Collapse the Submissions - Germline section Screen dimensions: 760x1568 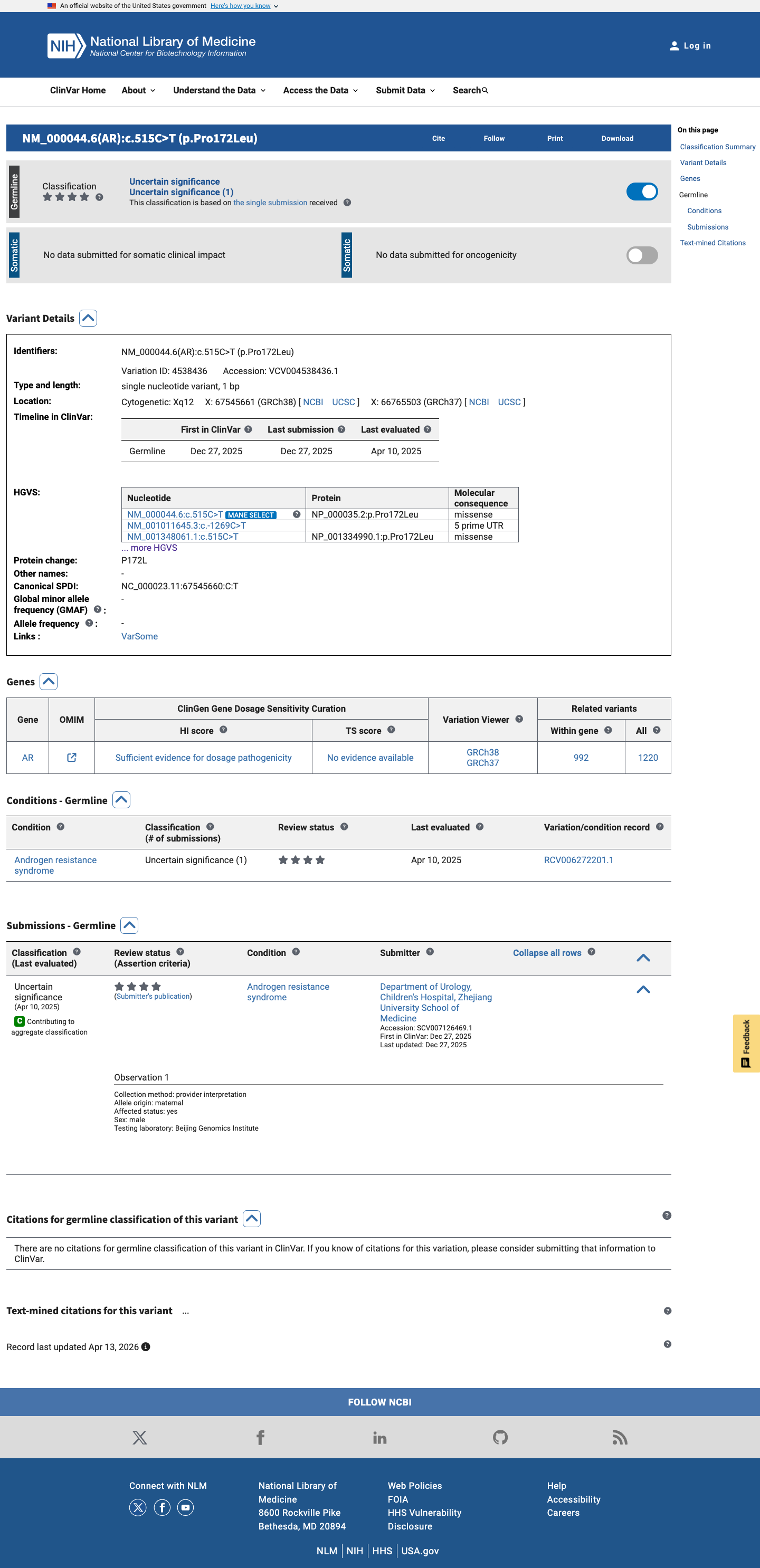[129, 925]
